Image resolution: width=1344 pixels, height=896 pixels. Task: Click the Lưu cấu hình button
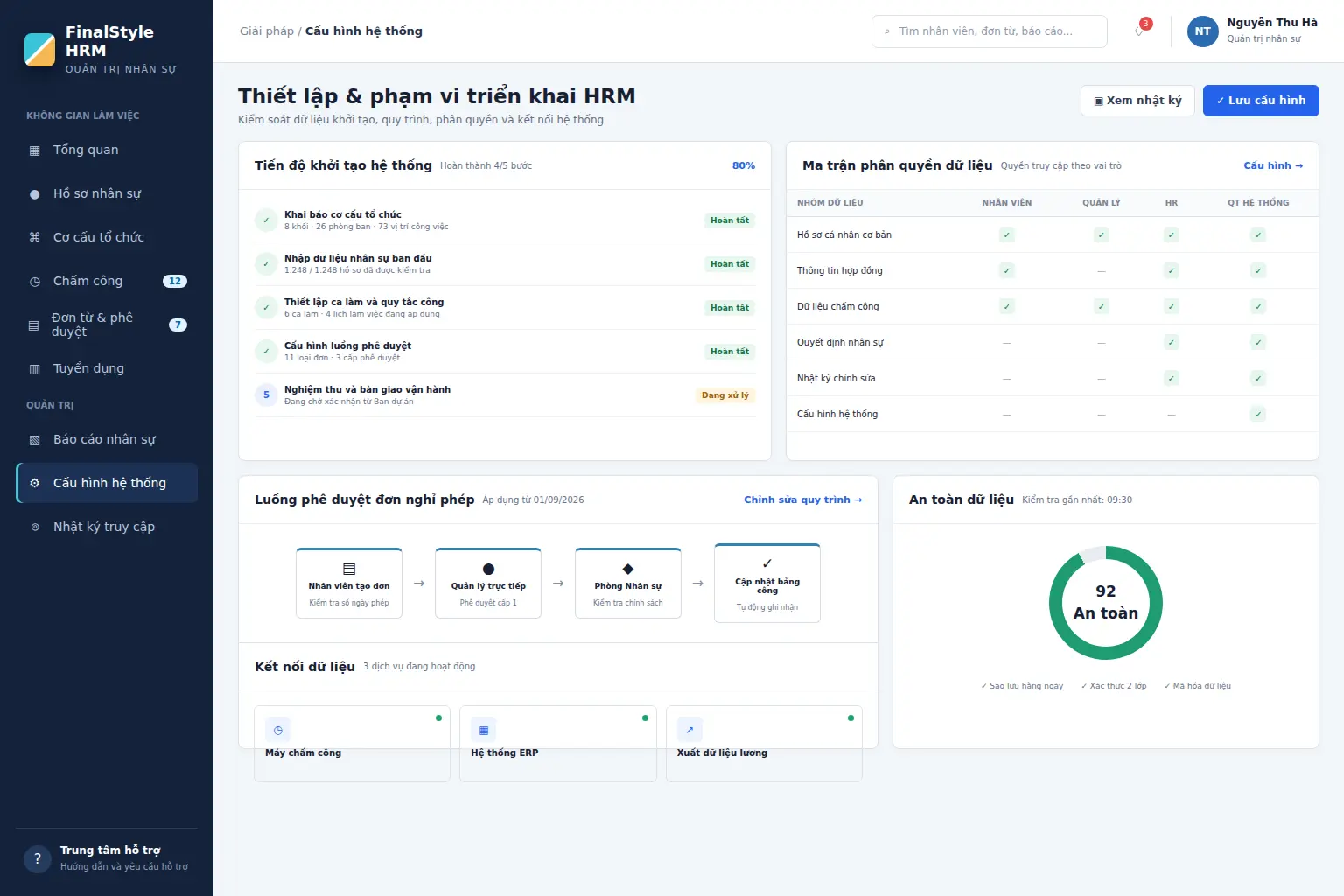pos(1261,101)
